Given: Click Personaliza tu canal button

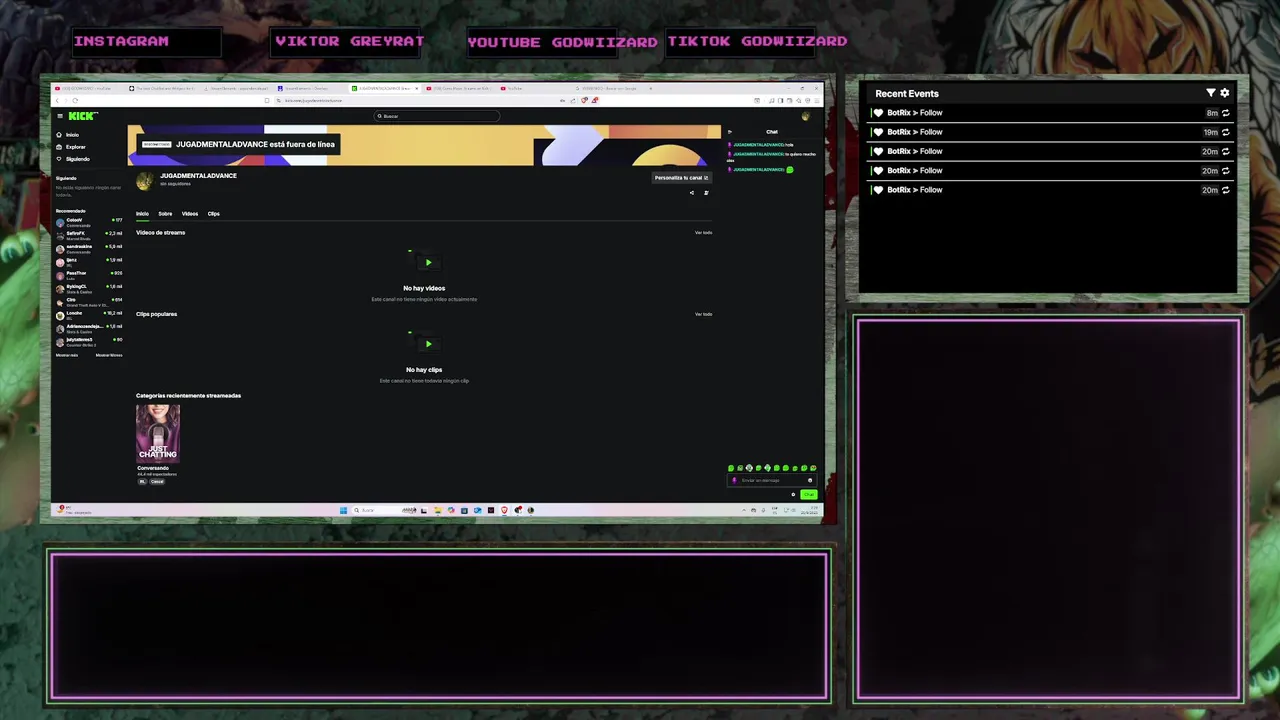Looking at the screenshot, I should (681, 178).
